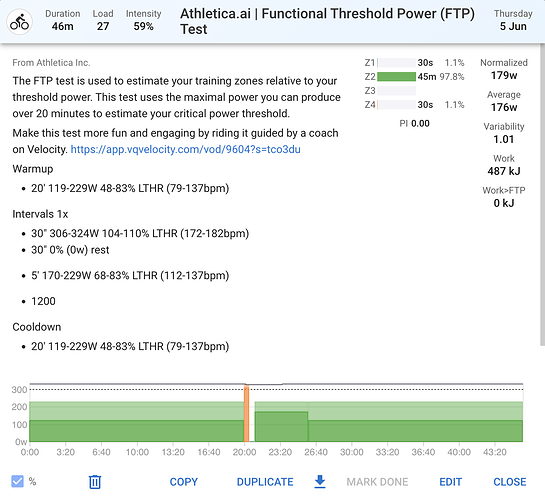Mark the workout as done

377,482
